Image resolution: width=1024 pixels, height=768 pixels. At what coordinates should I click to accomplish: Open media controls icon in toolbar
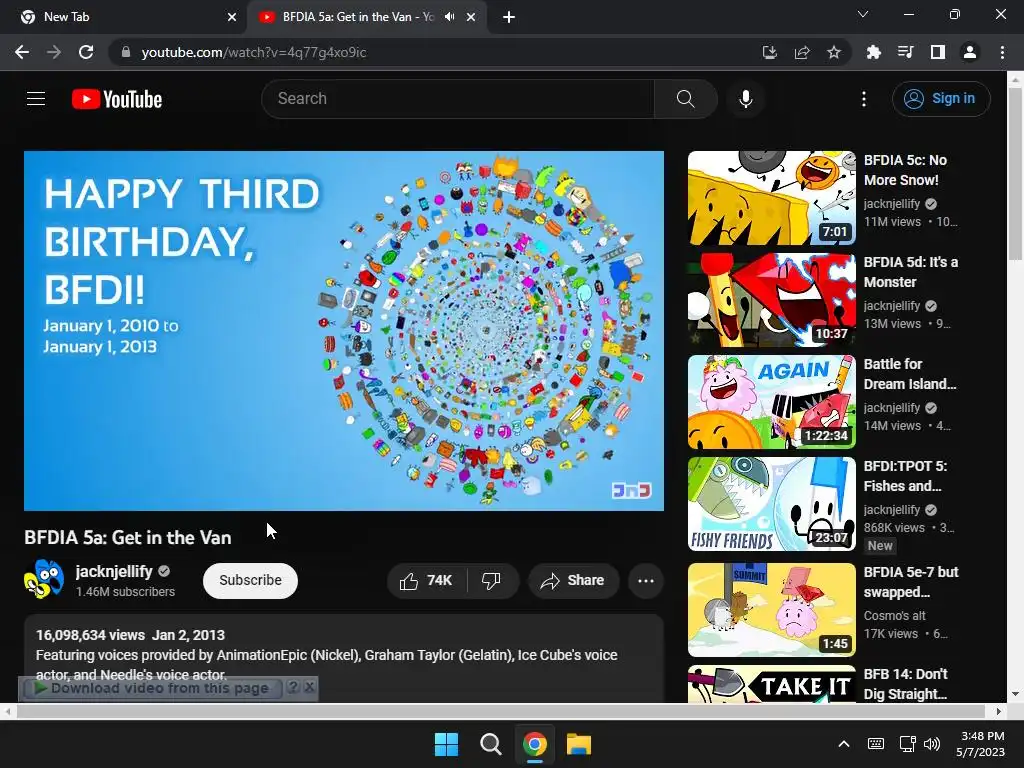pyautogui.click(x=905, y=52)
